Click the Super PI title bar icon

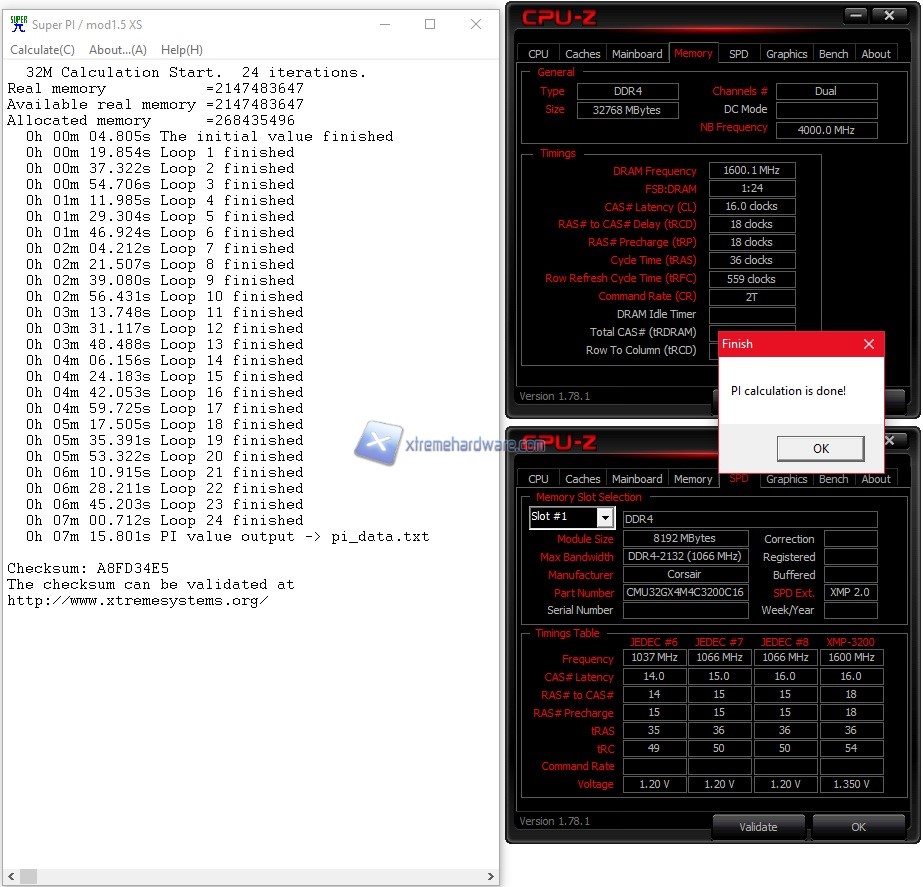(18, 24)
